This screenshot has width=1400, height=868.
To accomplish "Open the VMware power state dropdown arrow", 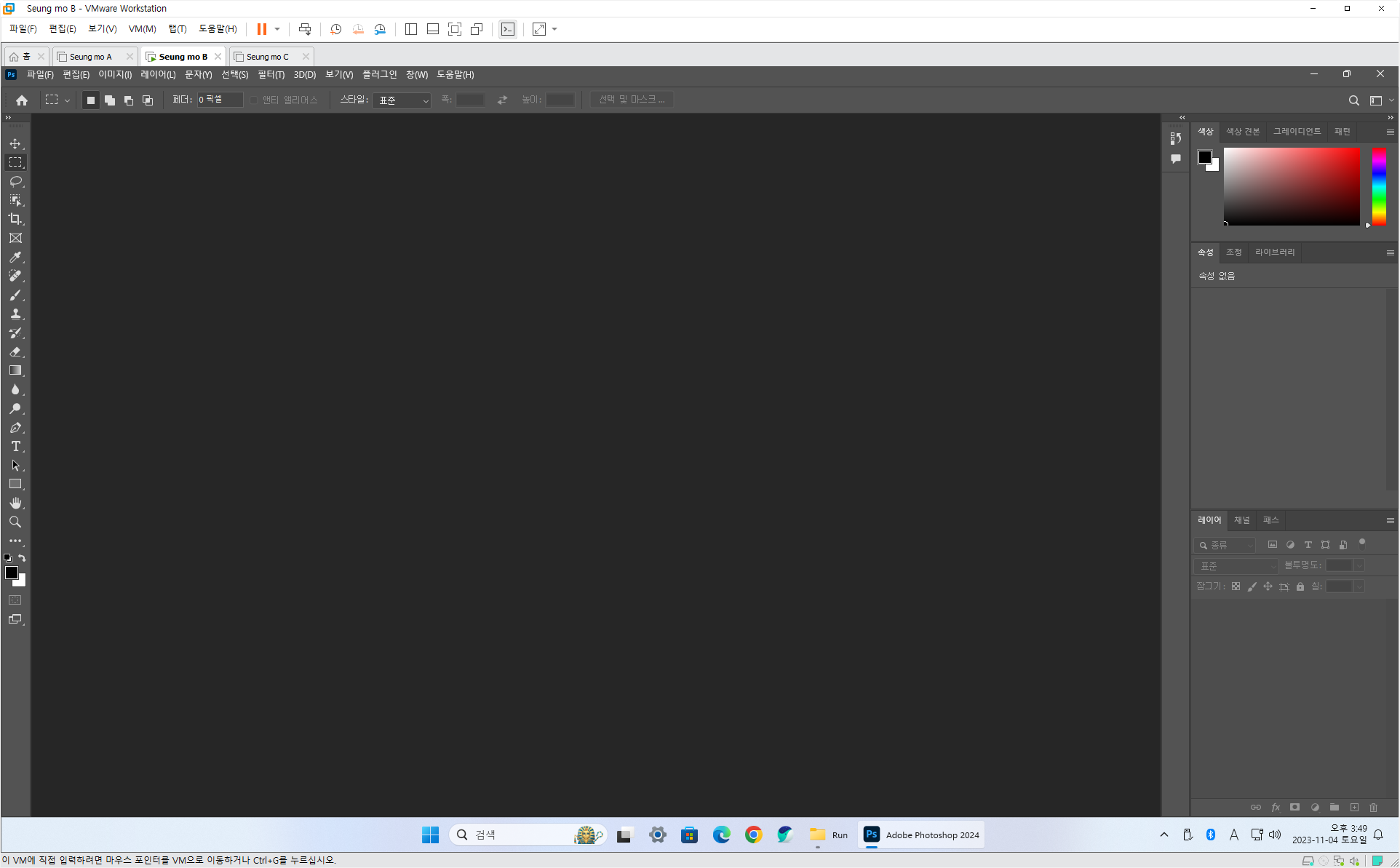I will pos(277,29).
